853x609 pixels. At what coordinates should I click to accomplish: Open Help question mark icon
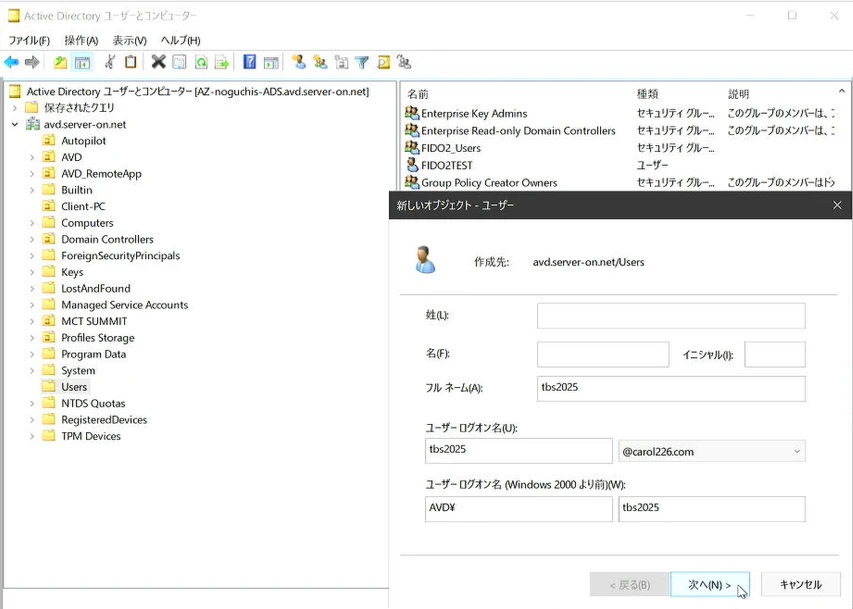coord(249,62)
